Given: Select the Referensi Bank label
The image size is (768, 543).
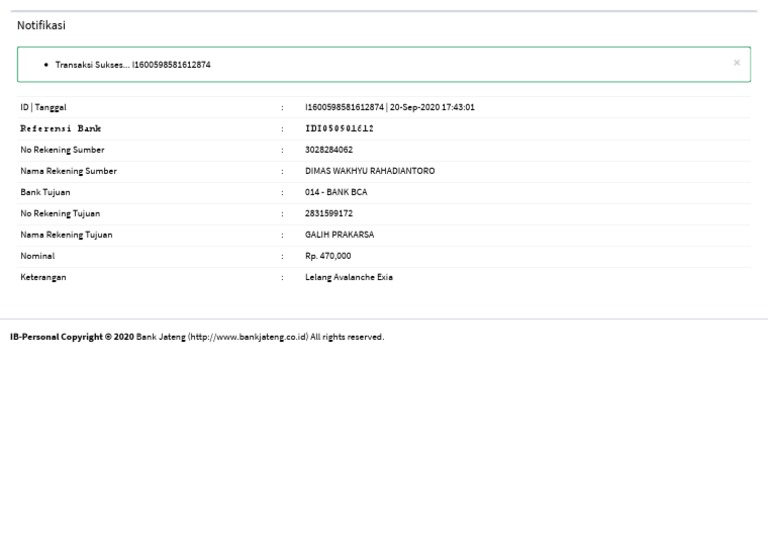Looking at the screenshot, I should point(60,128).
